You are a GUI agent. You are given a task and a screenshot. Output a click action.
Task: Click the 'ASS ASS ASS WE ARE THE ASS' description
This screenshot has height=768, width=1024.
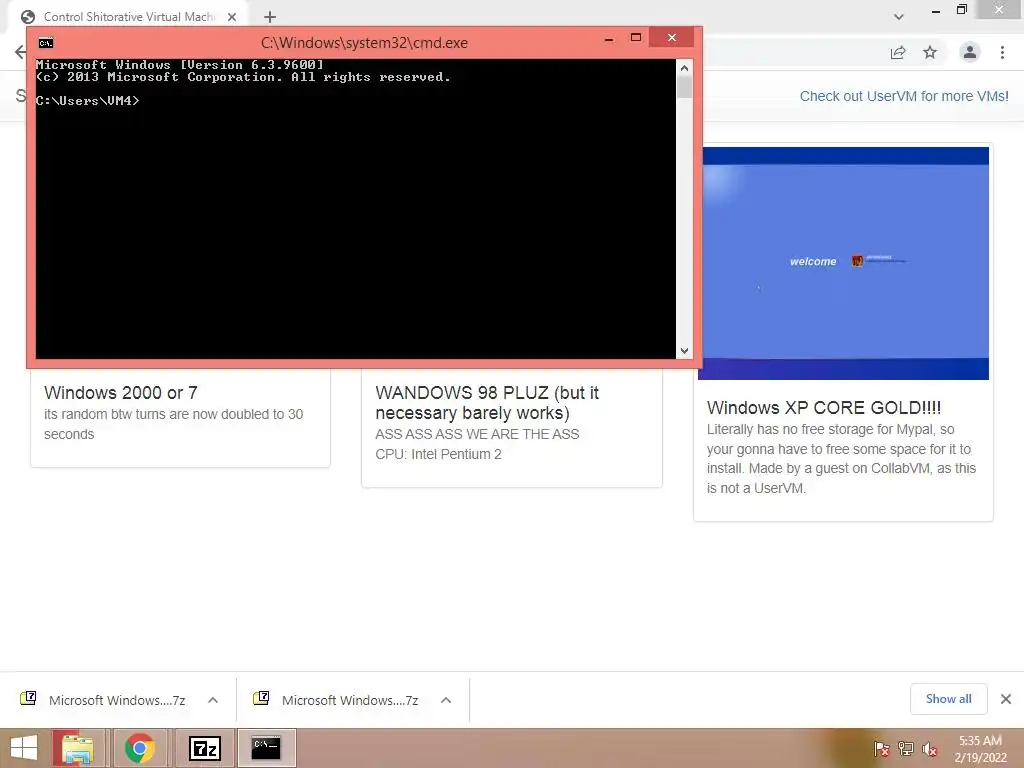[477, 434]
